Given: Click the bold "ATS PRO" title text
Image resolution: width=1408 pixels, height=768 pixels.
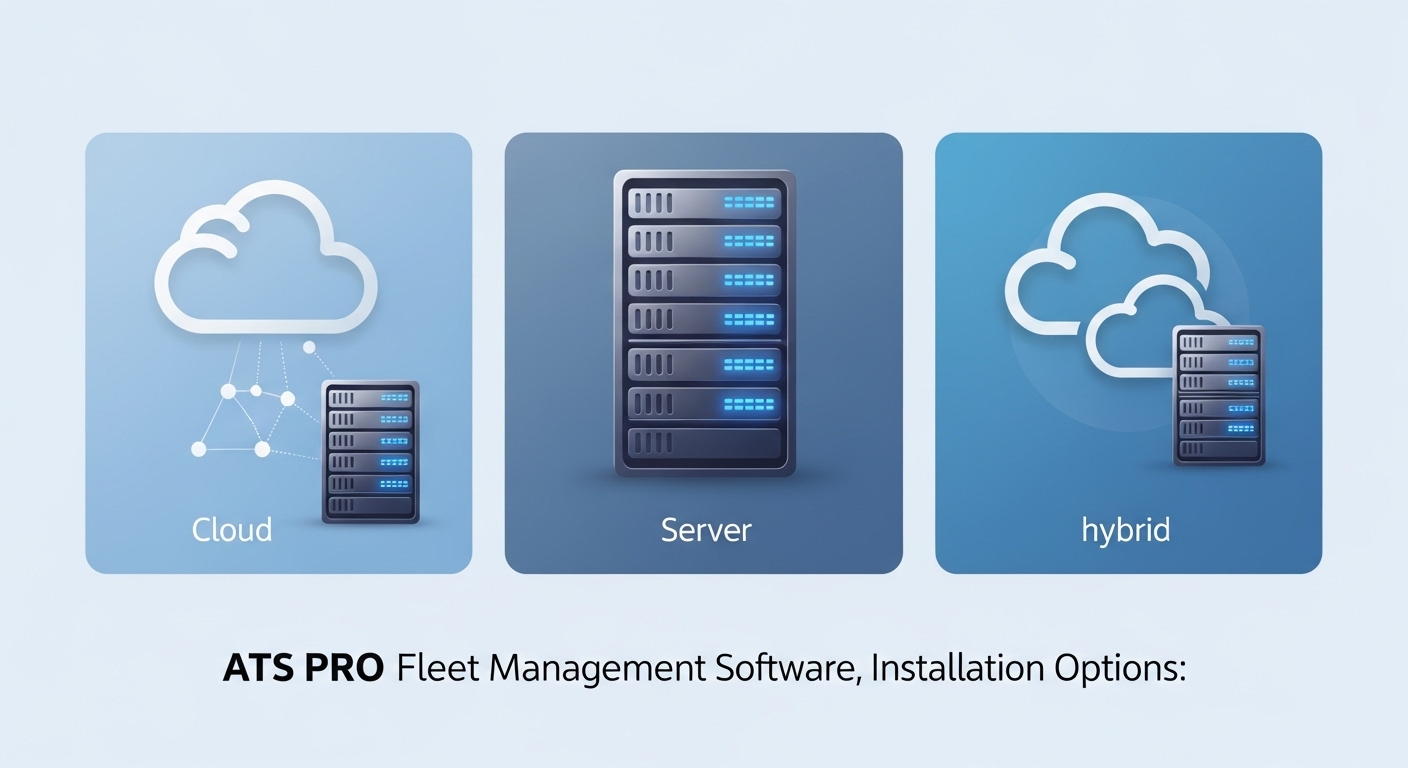Looking at the screenshot, I should [302, 669].
